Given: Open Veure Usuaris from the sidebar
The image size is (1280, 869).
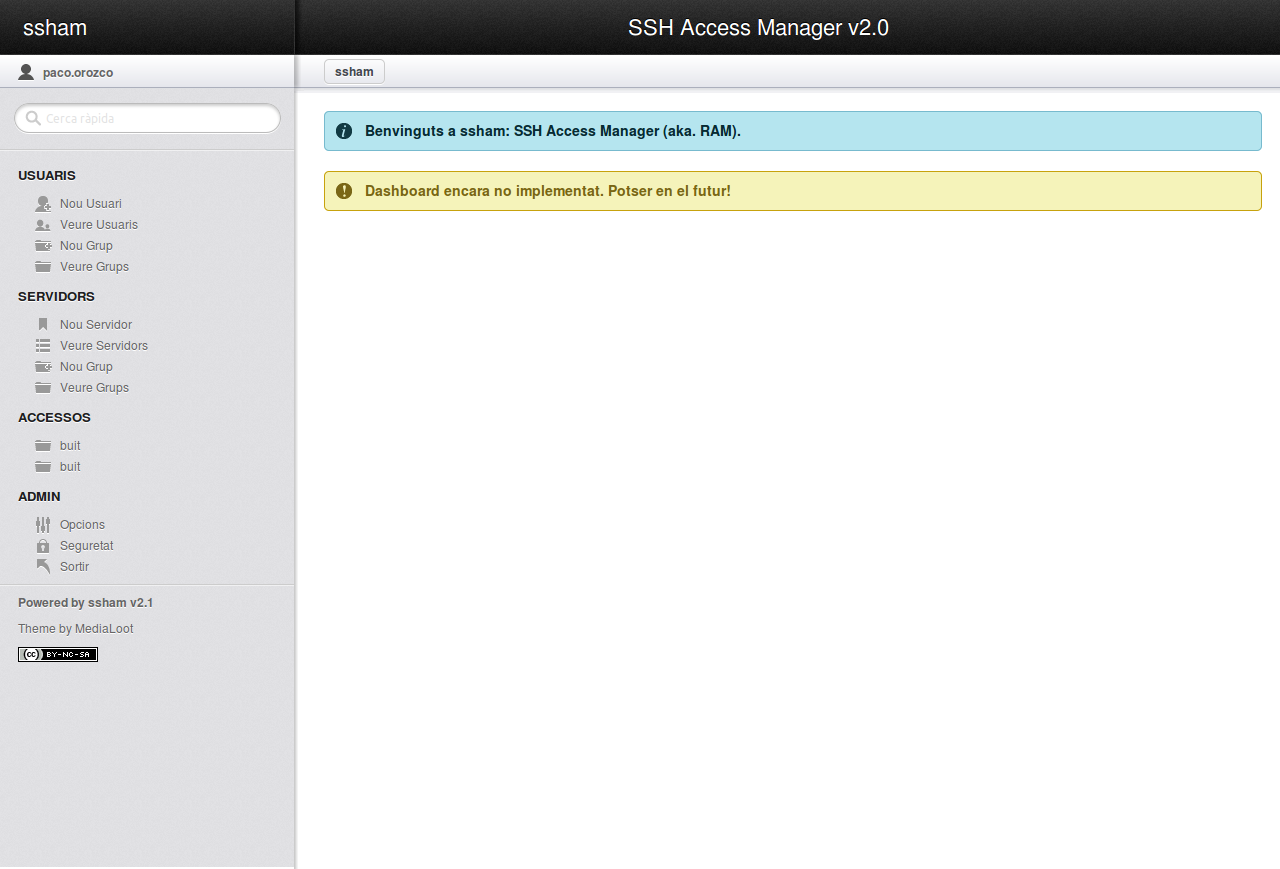Looking at the screenshot, I should pos(100,224).
